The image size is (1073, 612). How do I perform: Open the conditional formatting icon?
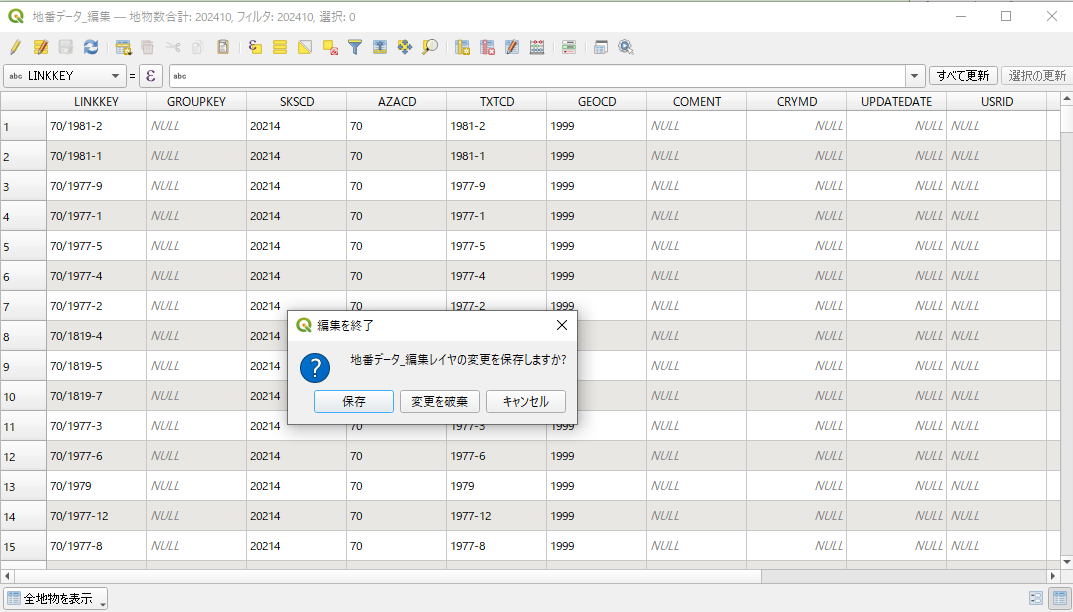[568, 47]
